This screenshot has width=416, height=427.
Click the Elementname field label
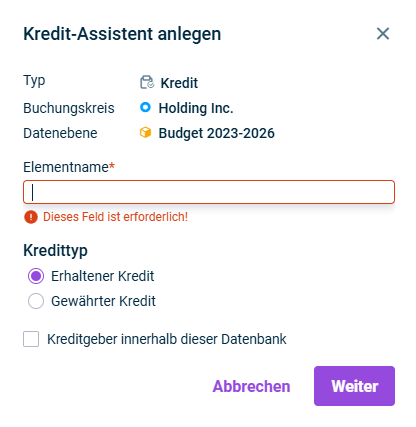pos(69,167)
